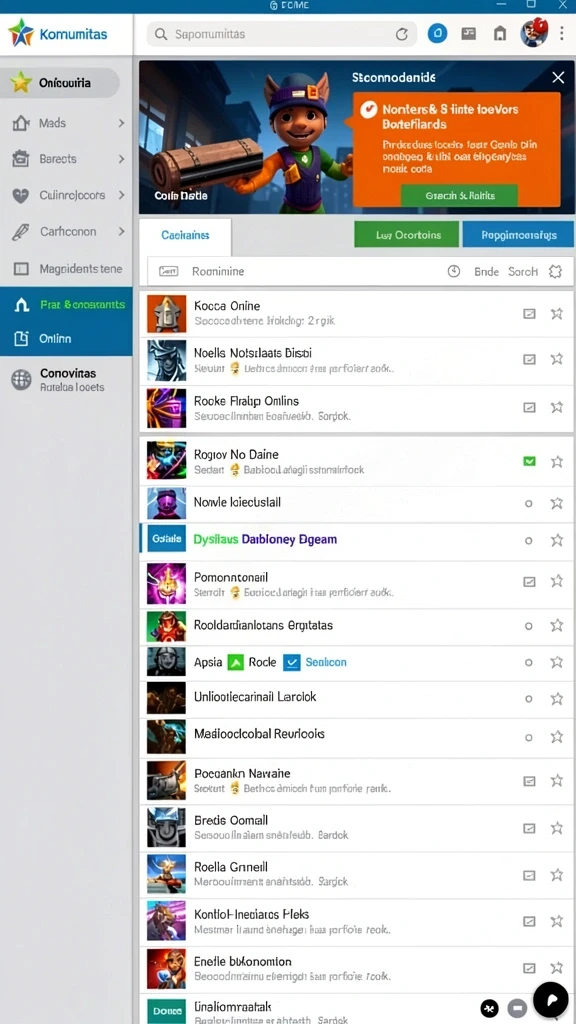Toggle the blue Rocle checkbox icon
Viewport: 576px width, 1024px height.
(291, 662)
